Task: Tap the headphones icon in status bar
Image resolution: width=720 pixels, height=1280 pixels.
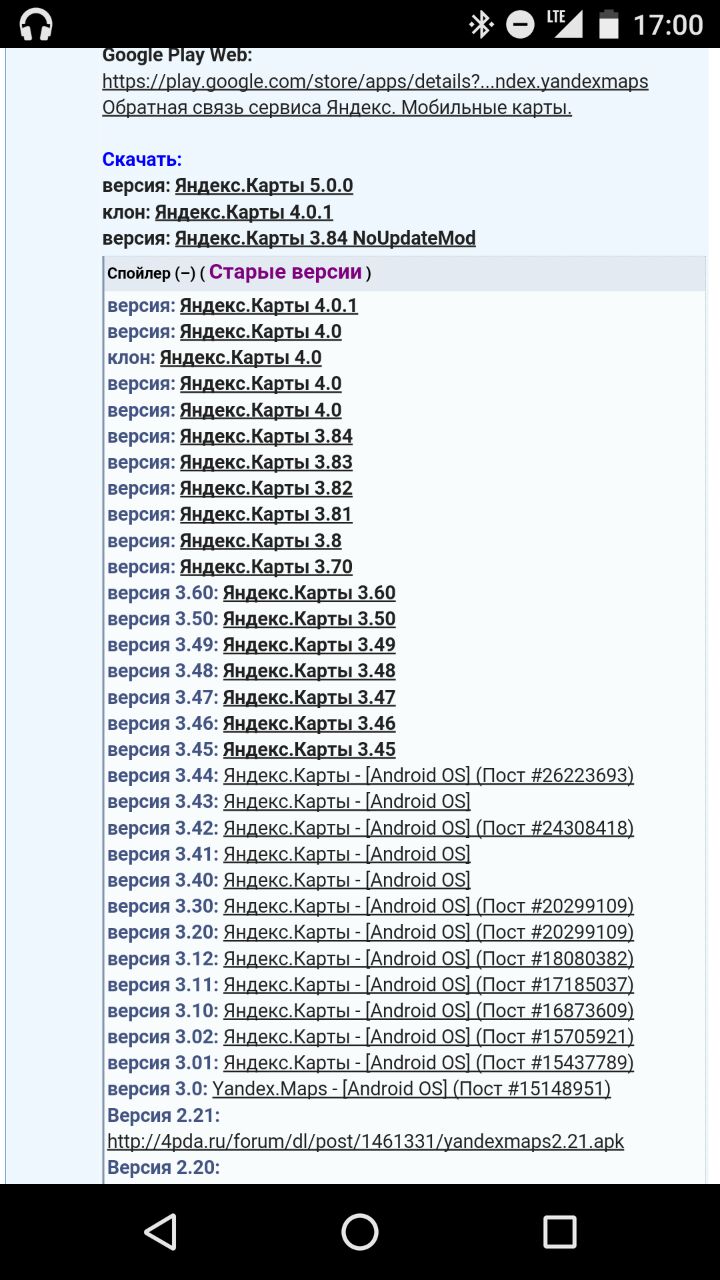Action: point(36,24)
